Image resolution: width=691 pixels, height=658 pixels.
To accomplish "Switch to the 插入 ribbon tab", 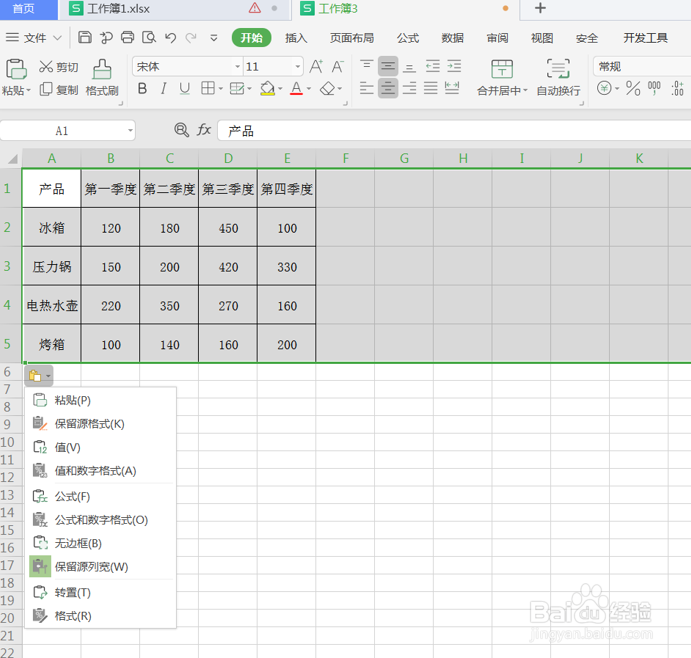I will 296,38.
